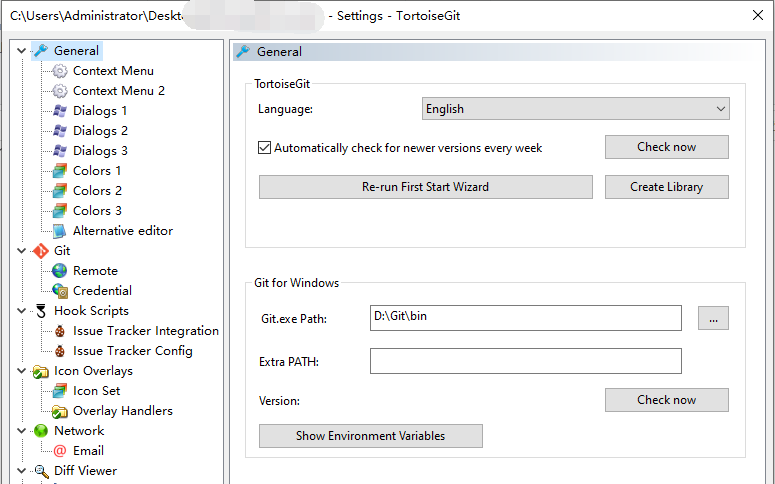Select Issue Tracker Config label

[132, 351]
